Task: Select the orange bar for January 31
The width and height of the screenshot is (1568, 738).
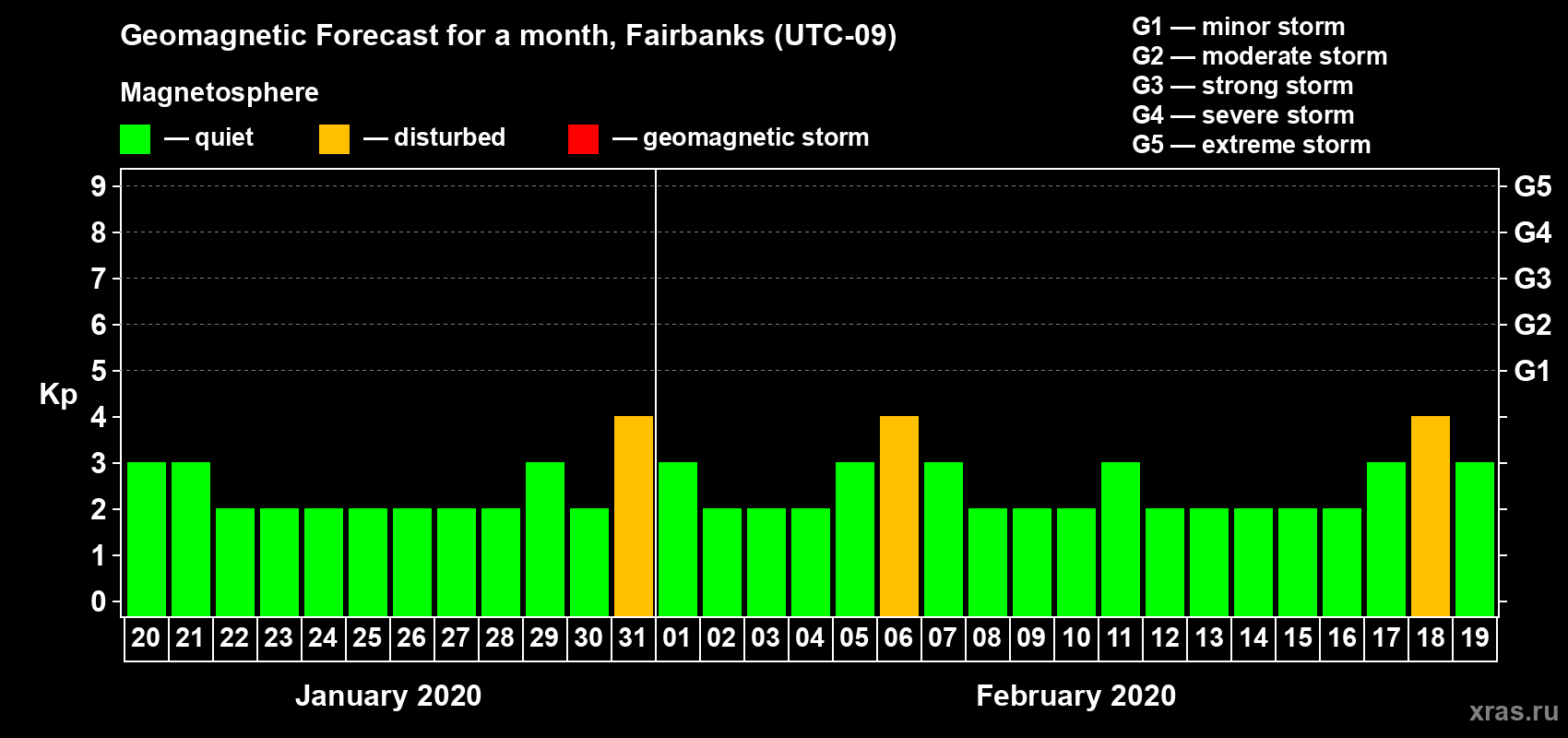Action: point(634,516)
